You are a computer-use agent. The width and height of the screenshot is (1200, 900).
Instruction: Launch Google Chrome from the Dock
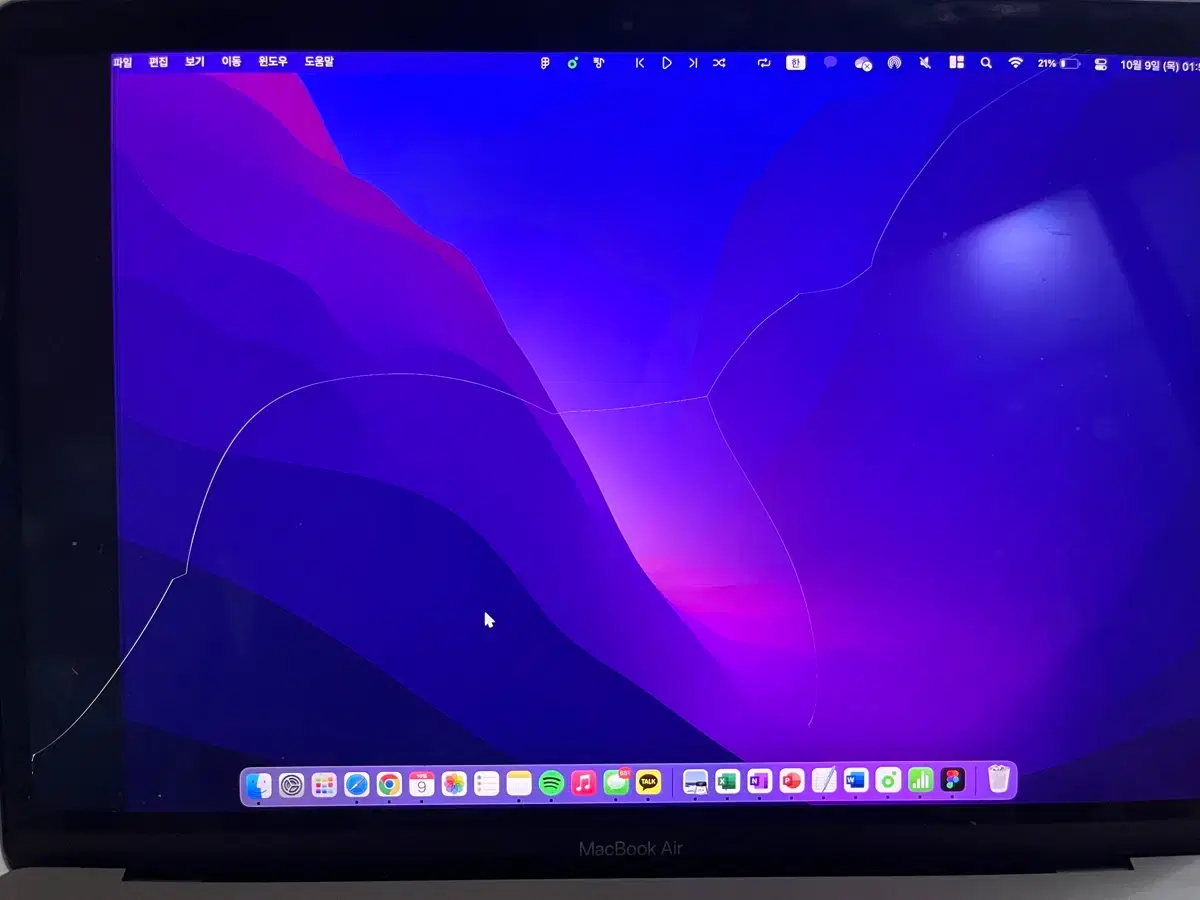point(389,784)
